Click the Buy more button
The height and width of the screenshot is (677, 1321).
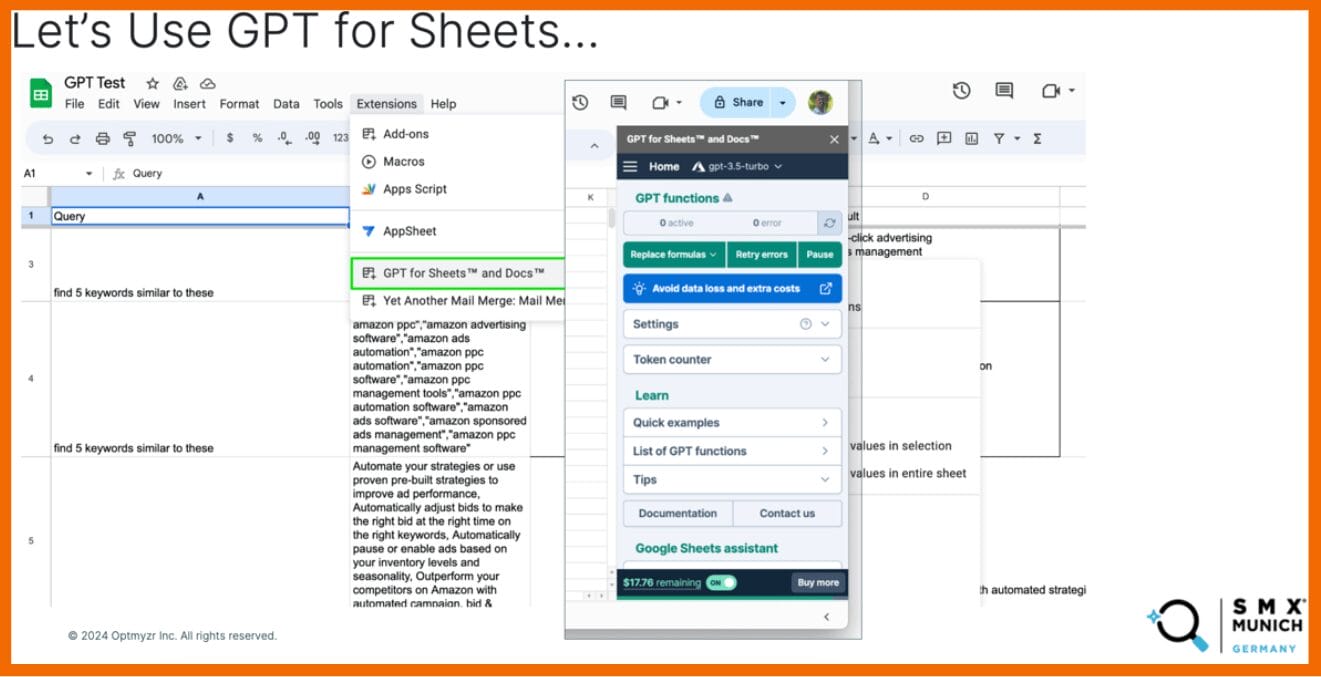[x=817, y=582]
